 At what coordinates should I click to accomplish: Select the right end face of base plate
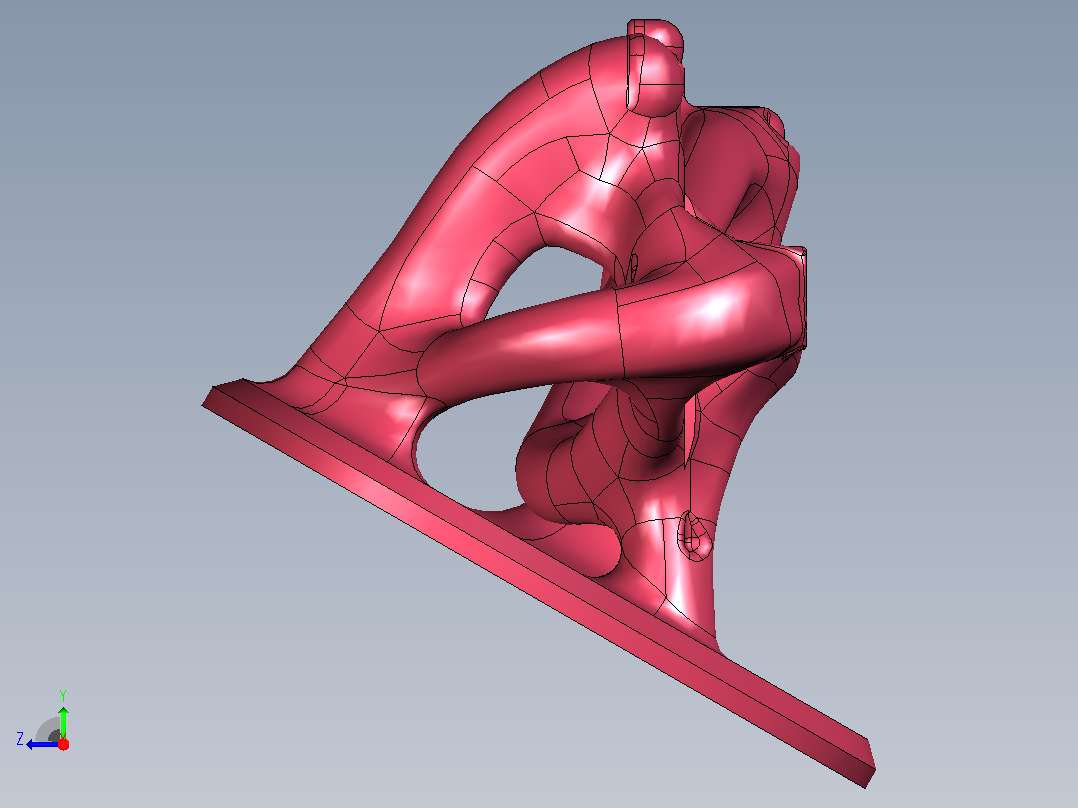coord(870,763)
